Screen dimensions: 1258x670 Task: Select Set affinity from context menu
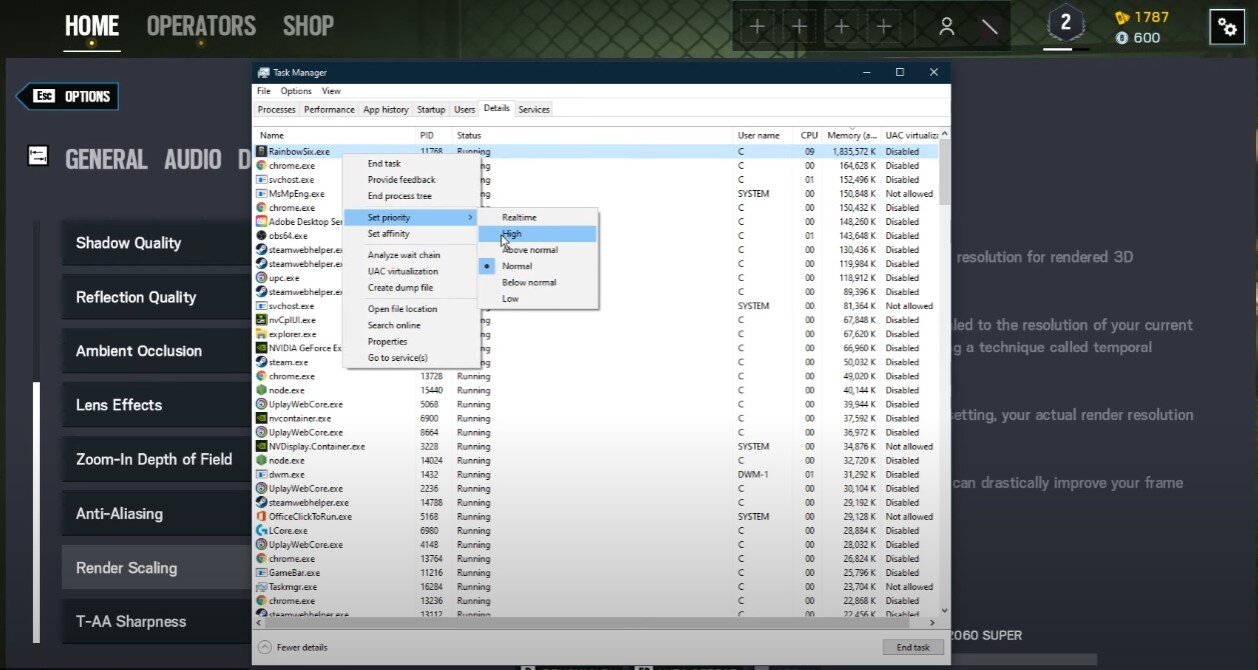pyautogui.click(x=388, y=234)
